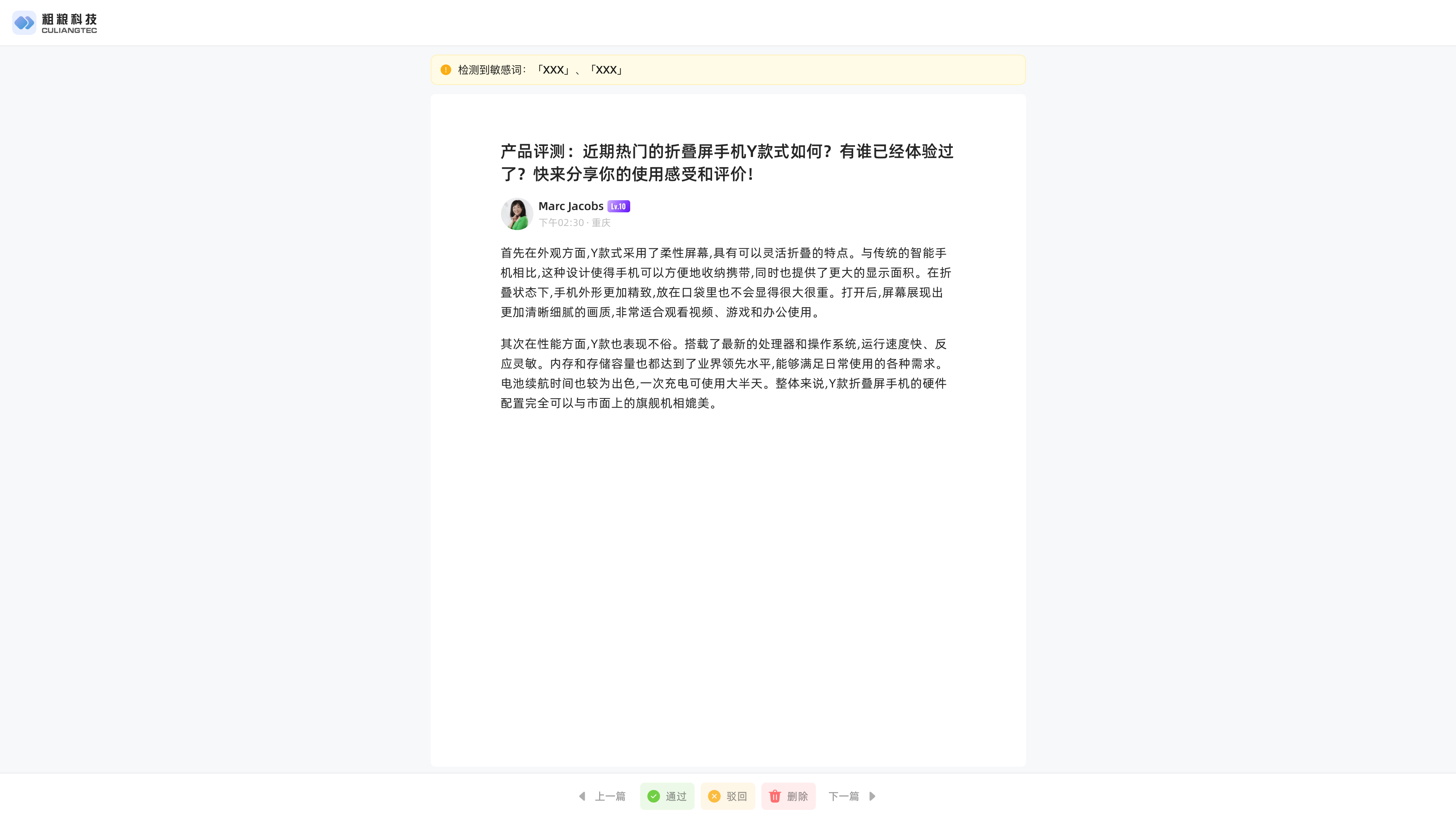Go to the previous article via 上一篇
Image resolution: width=1456 pixels, height=819 pixels.
click(610, 796)
